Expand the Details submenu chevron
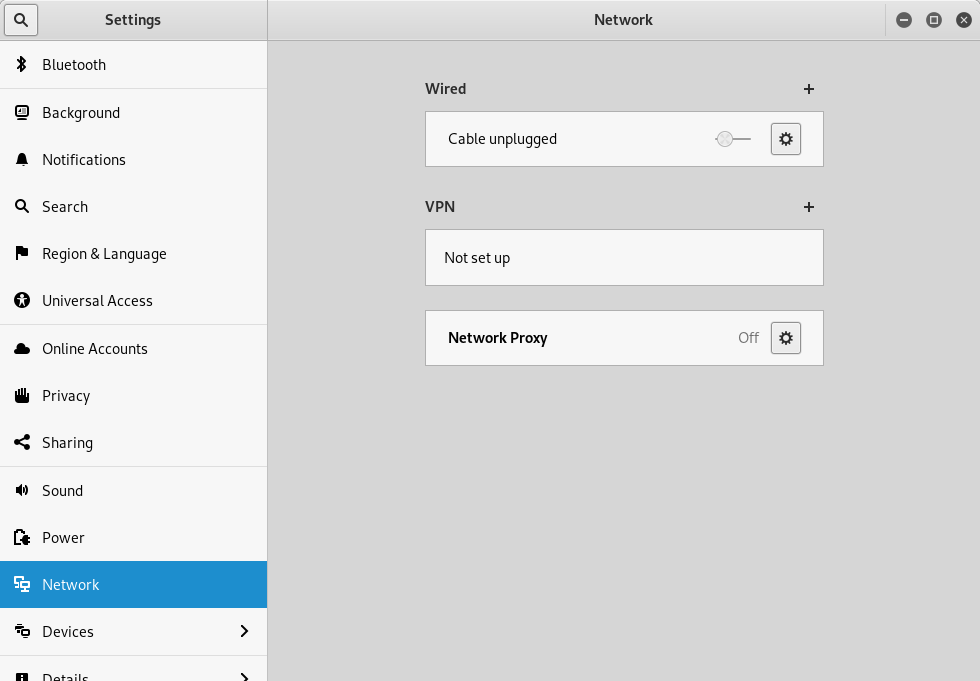This screenshot has height=681, width=980. point(245,676)
